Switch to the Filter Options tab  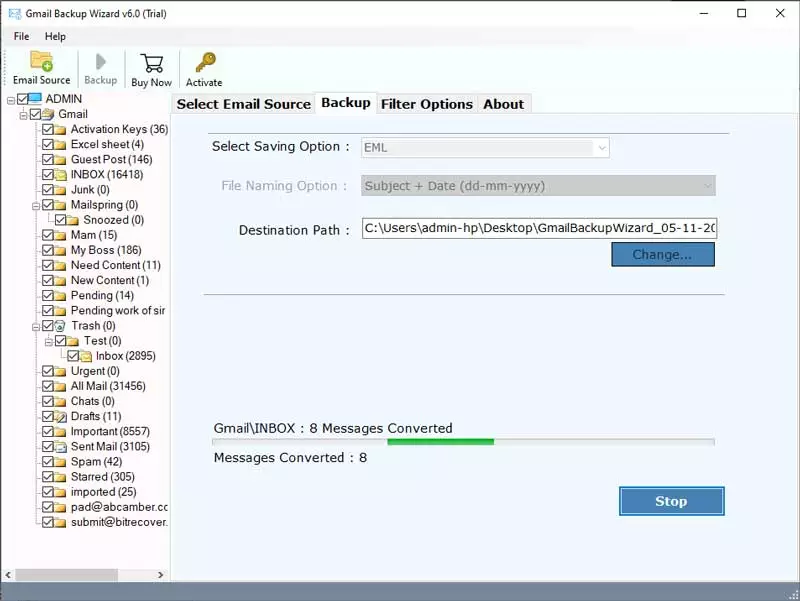pyautogui.click(x=427, y=104)
